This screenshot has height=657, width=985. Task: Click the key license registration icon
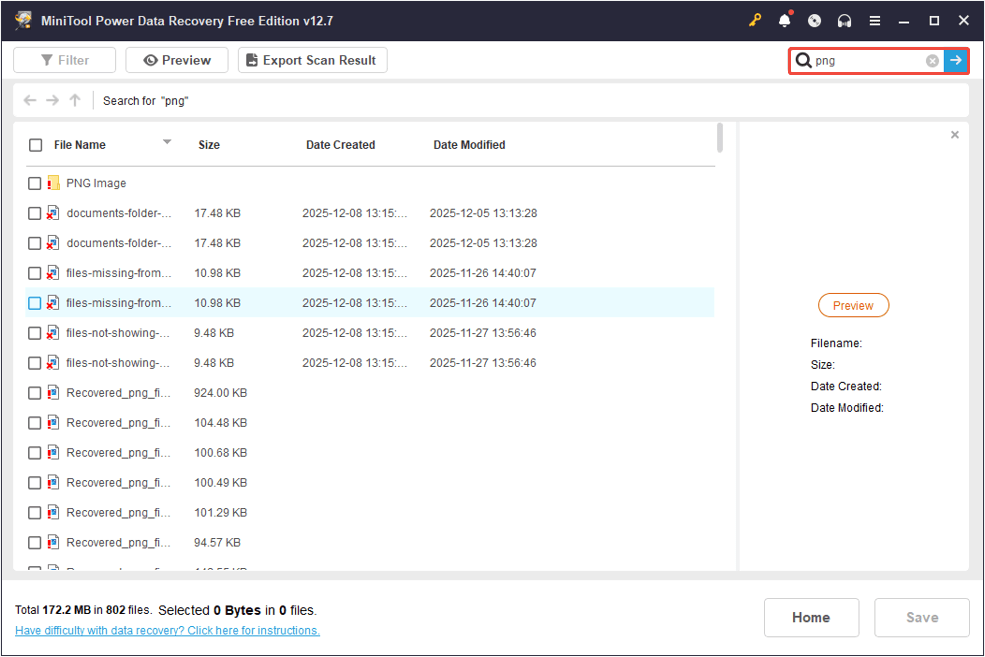(755, 20)
